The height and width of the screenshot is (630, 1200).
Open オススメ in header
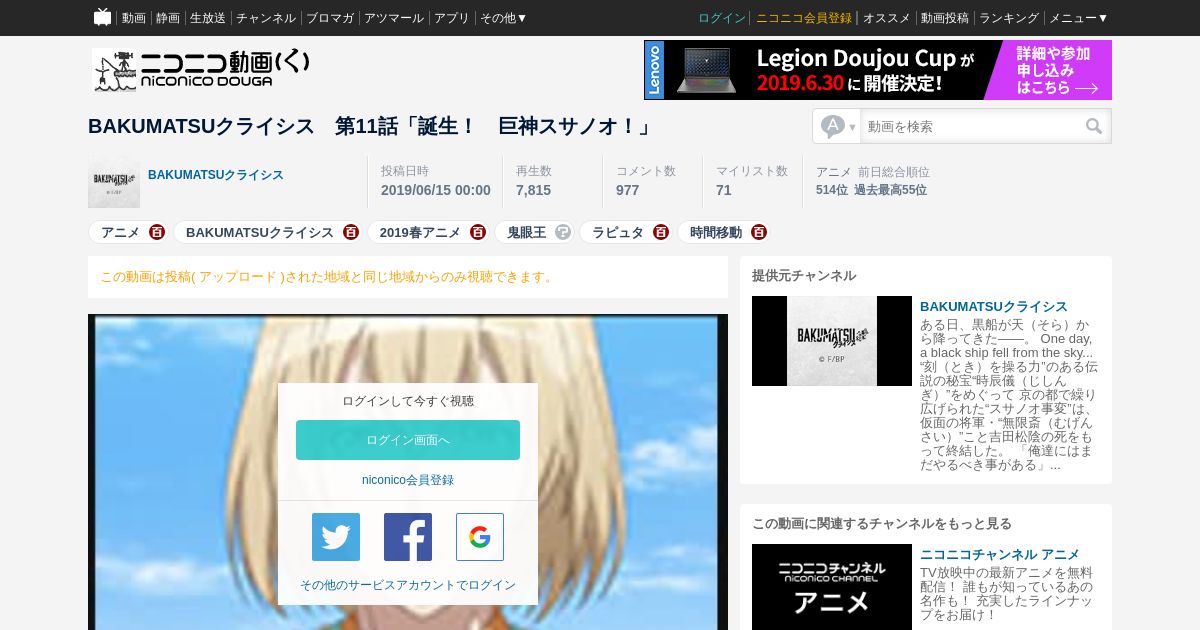(887, 18)
